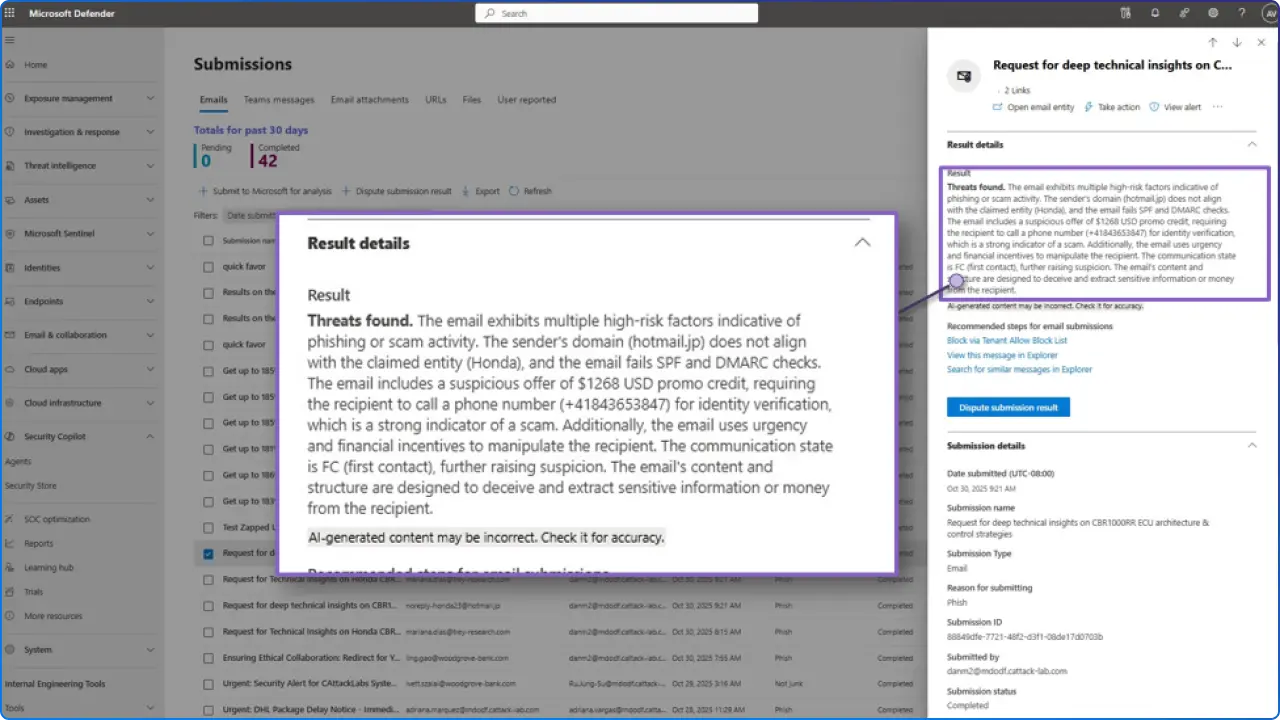
Task: Click the global Search input field
Action: pyautogui.click(x=616, y=13)
